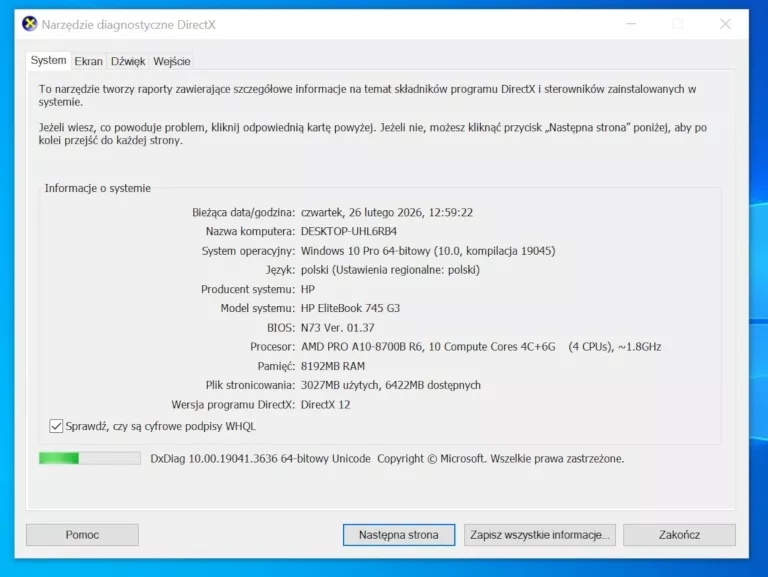Click the DxDiag 10.00.19041.3636 version text
This screenshot has width=768, height=577.
click(x=260, y=458)
